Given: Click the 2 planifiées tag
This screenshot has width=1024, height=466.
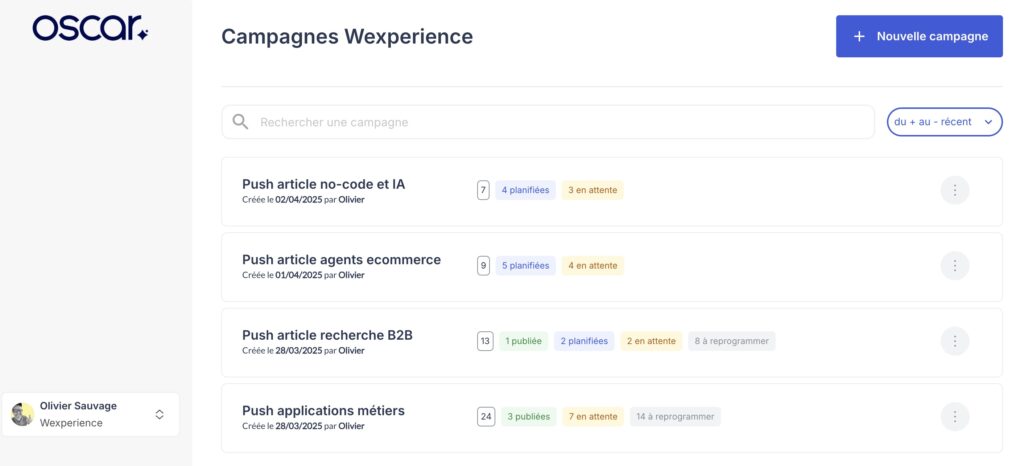Looking at the screenshot, I should click(584, 341).
